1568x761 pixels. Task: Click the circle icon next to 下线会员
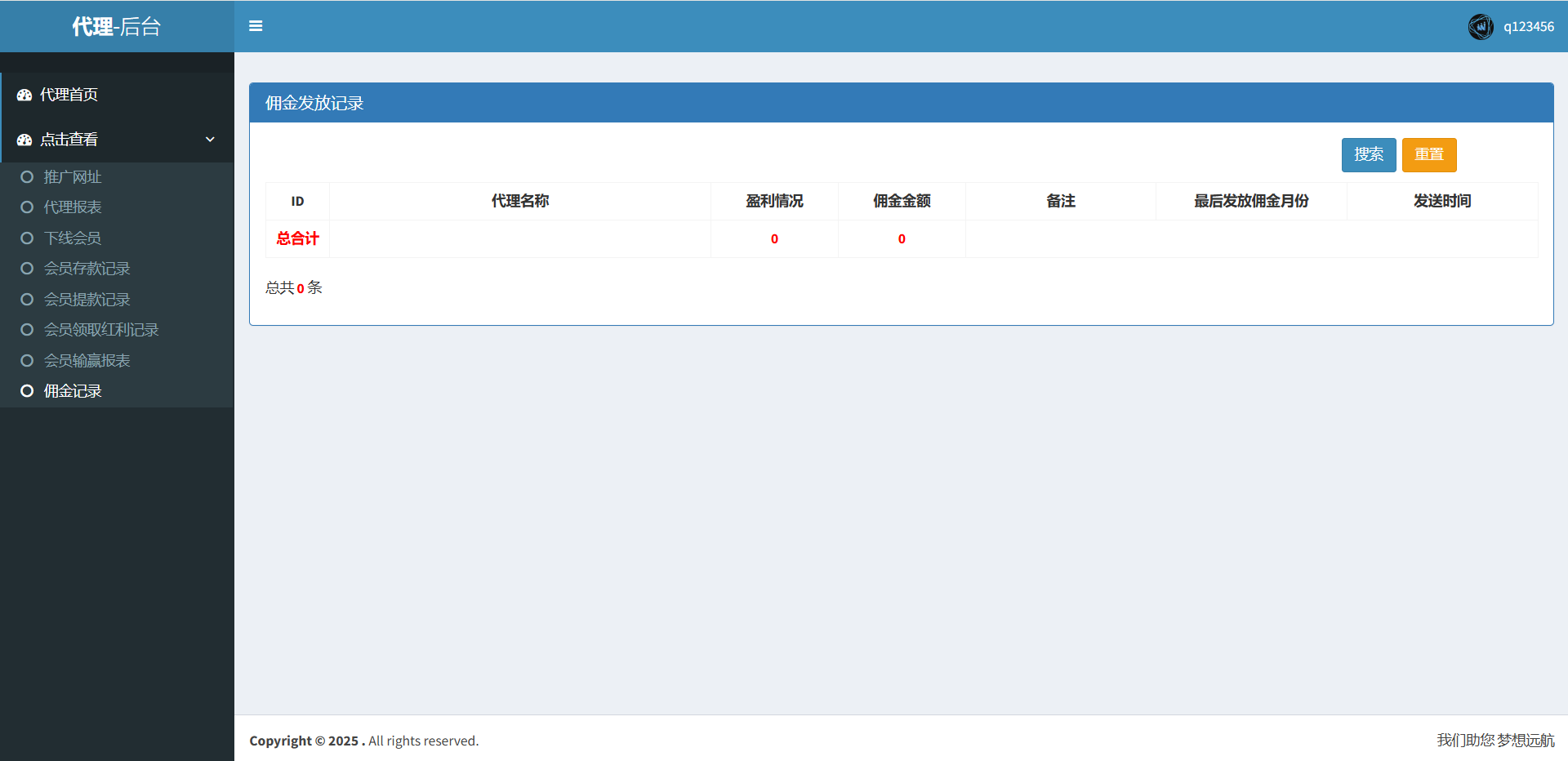pos(27,238)
